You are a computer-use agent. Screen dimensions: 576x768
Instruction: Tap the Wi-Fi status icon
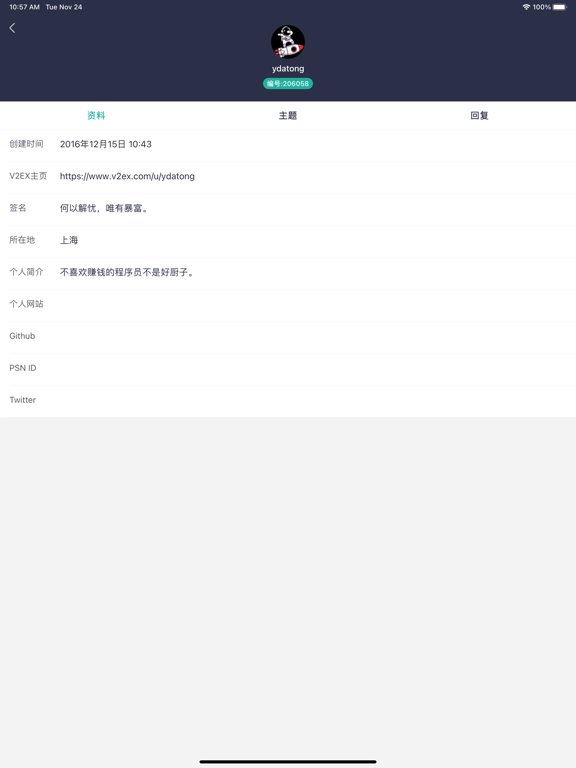tap(526, 7)
